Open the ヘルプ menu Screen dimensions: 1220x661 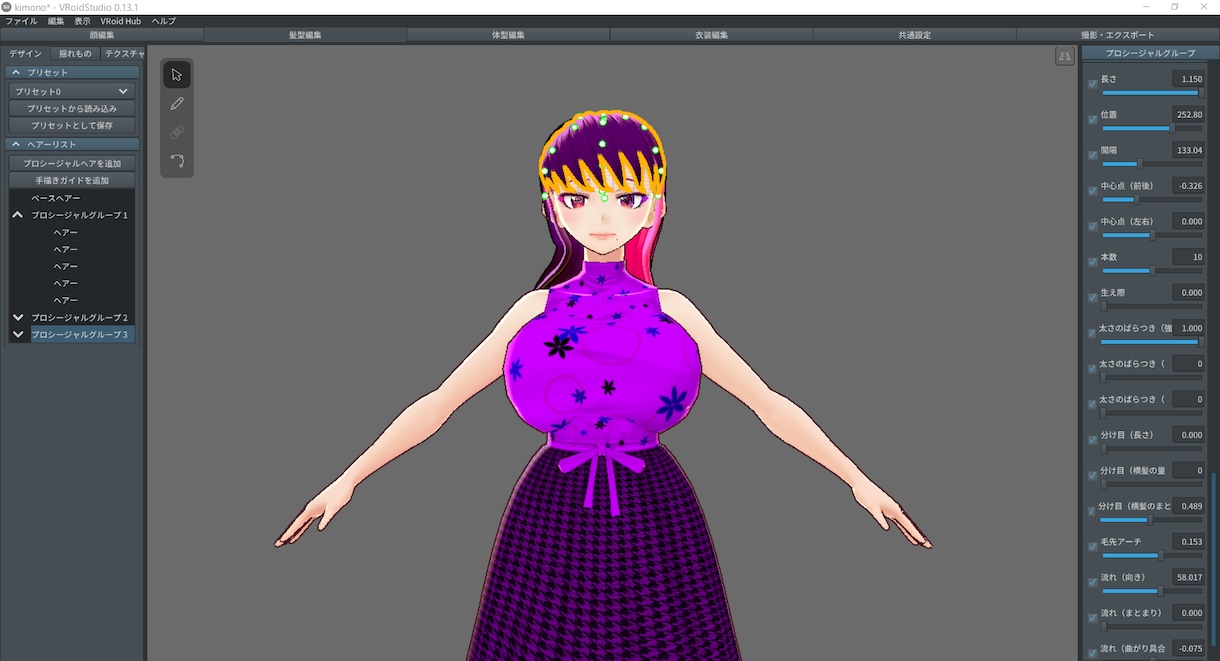pos(163,21)
